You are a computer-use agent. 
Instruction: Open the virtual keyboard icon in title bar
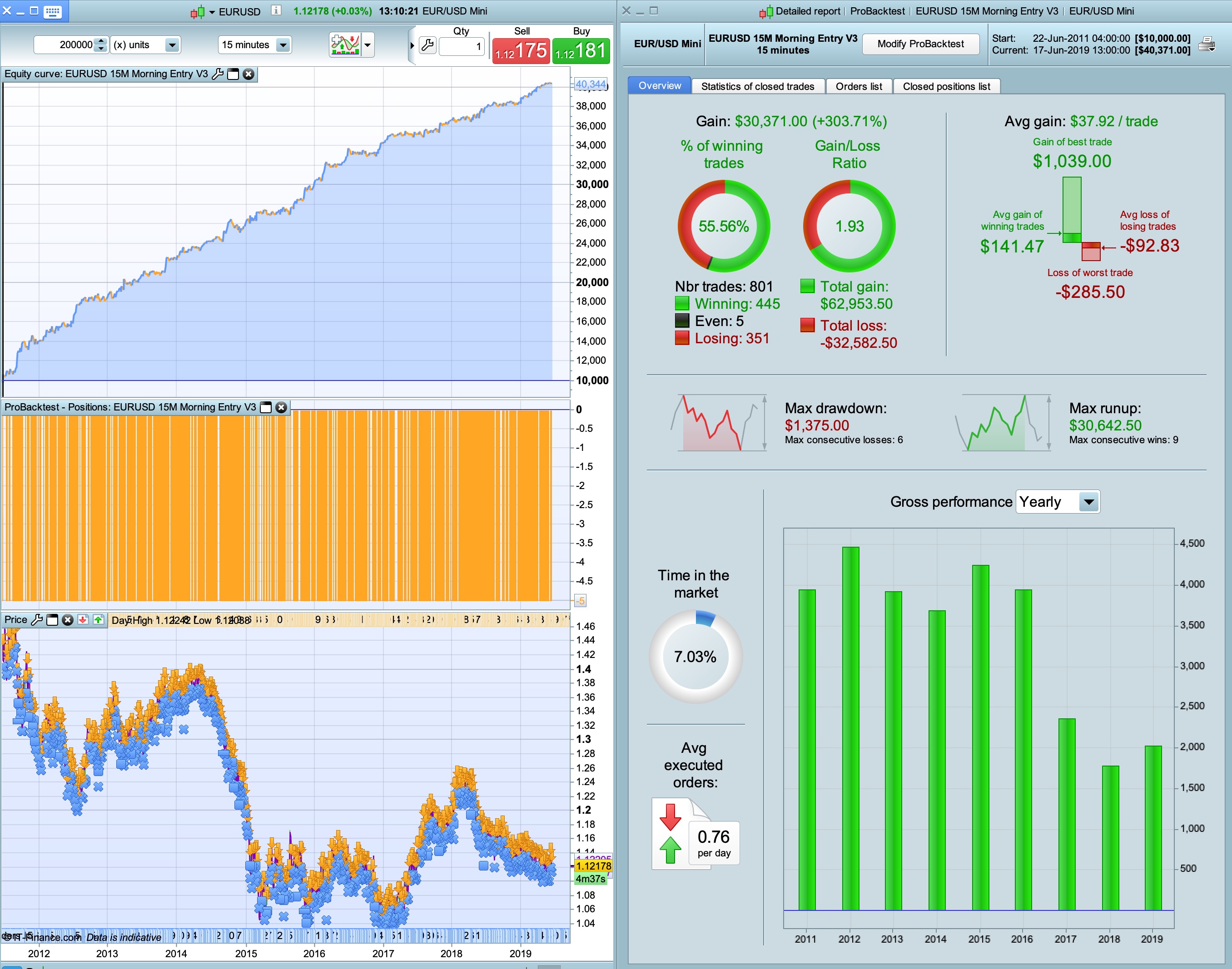[52, 11]
